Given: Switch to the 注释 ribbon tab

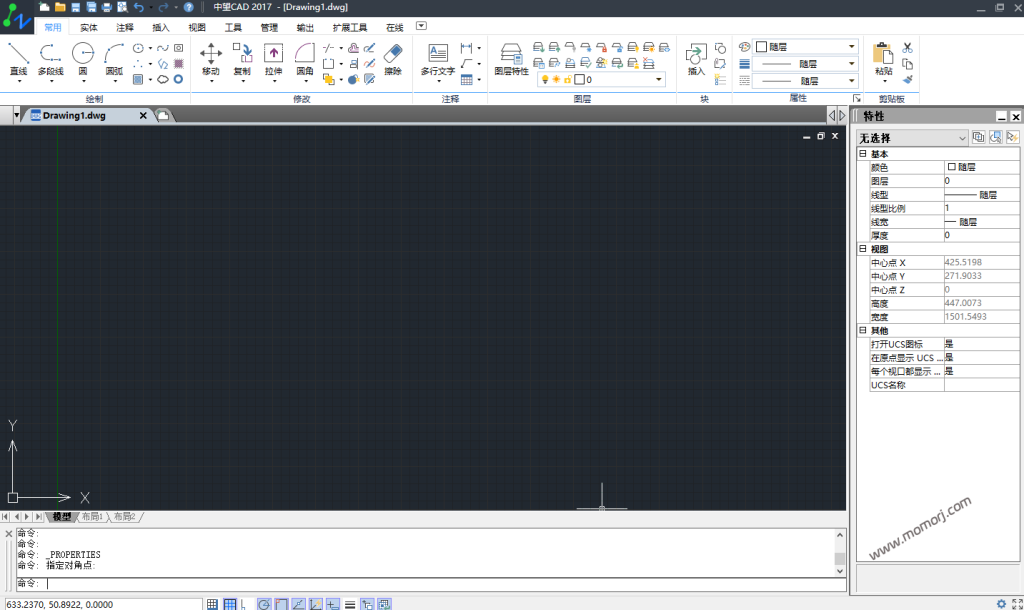Looking at the screenshot, I should pos(125,28).
